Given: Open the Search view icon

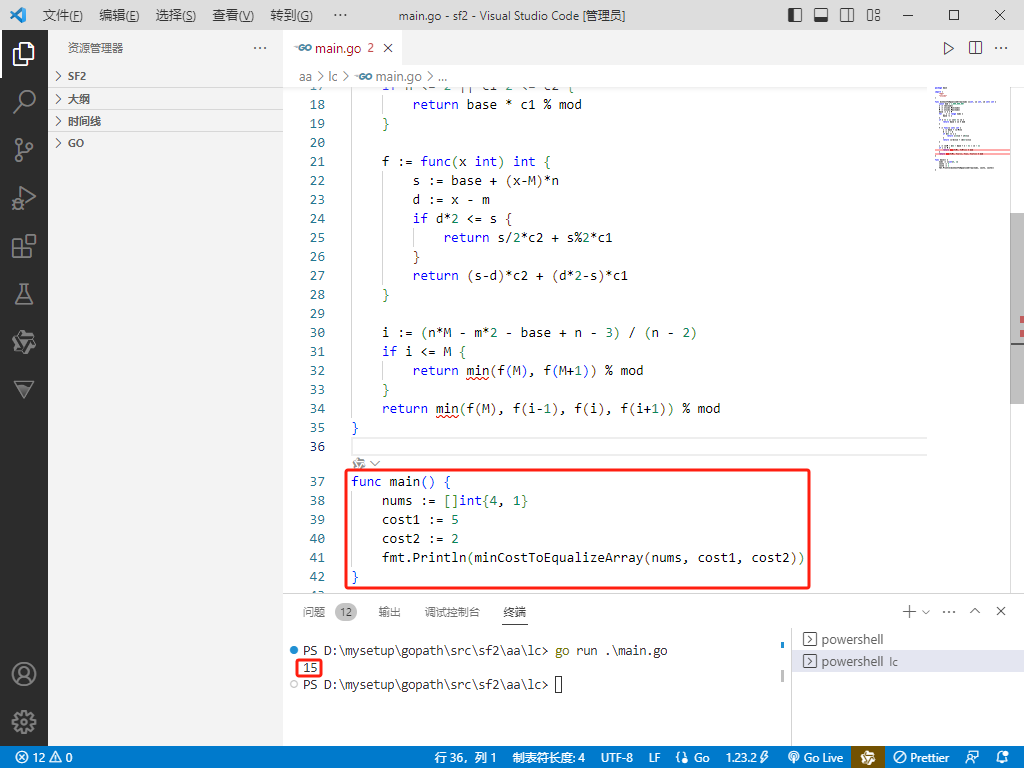Looking at the screenshot, I should click(24, 102).
